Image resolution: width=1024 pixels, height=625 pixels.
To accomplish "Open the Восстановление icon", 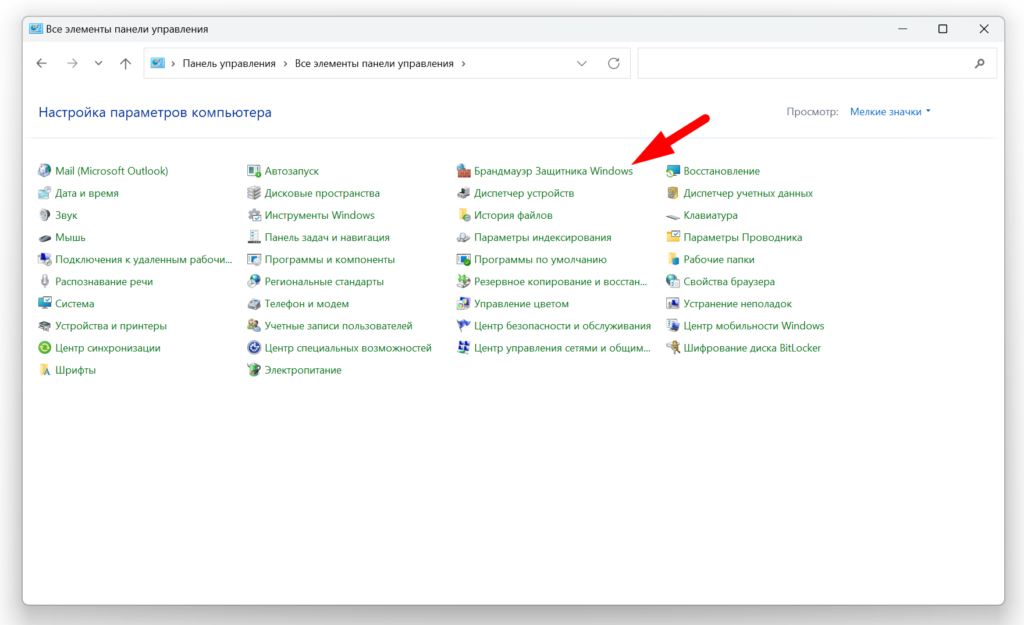I will 673,171.
